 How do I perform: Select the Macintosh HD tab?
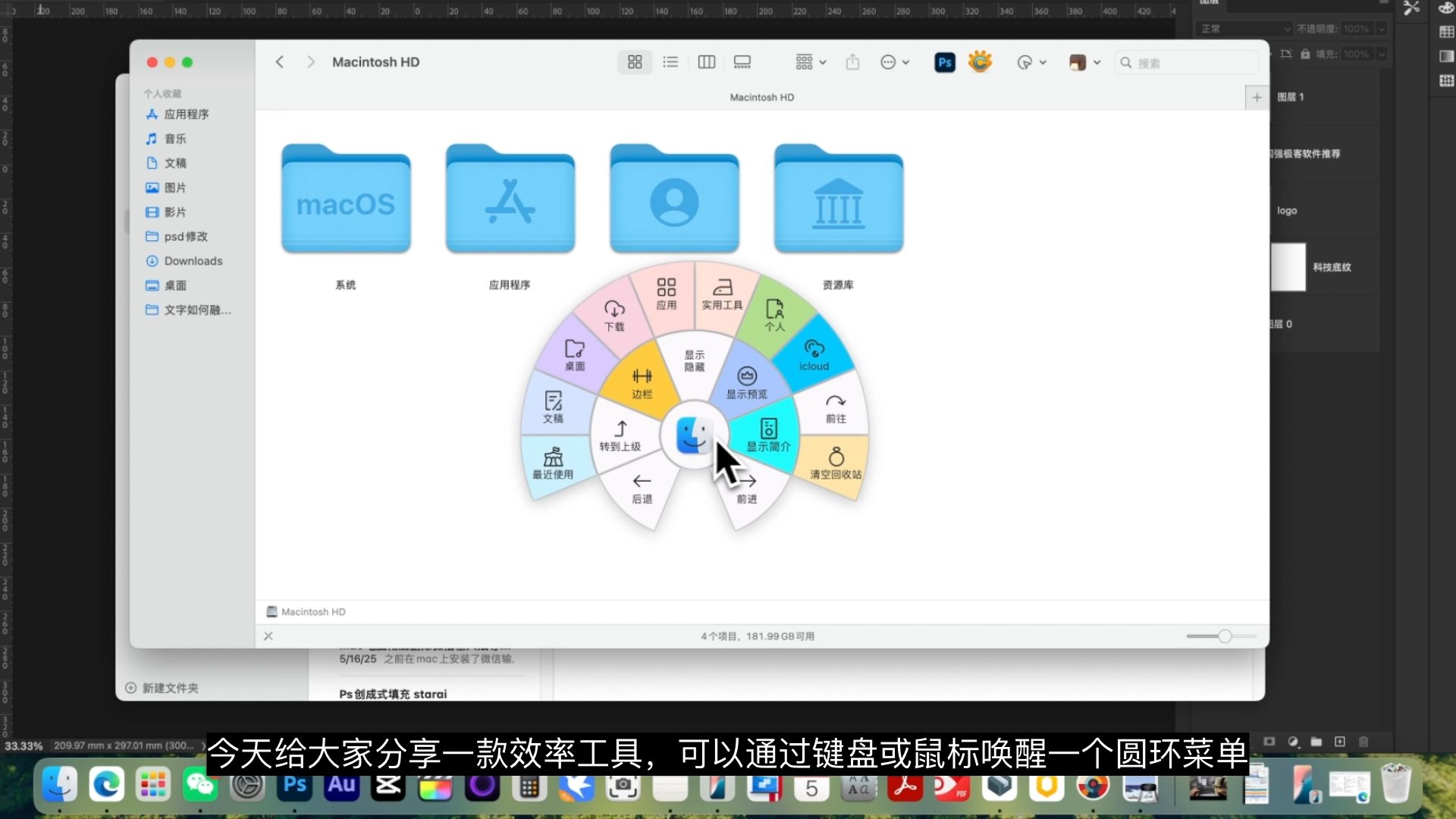tap(761, 97)
